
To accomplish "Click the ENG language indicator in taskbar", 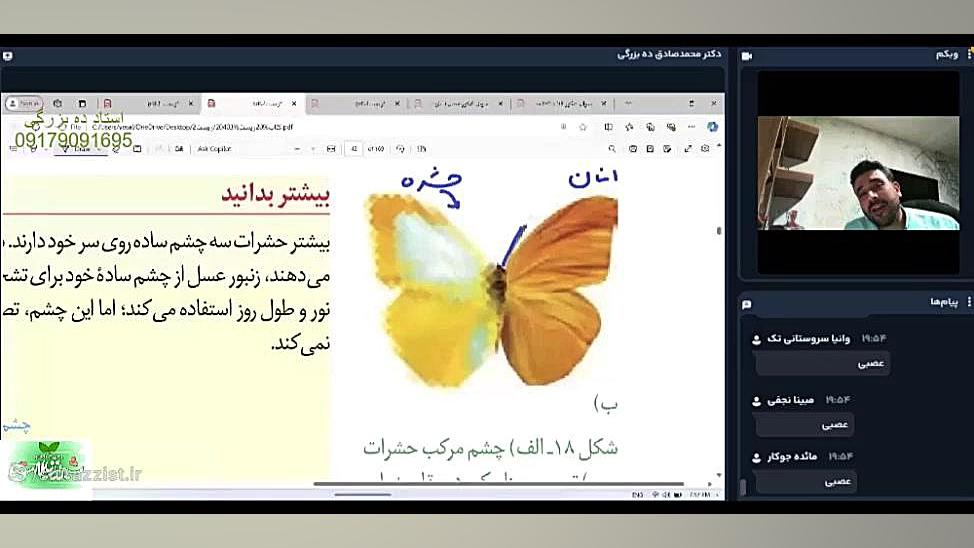I will tap(637, 495).
